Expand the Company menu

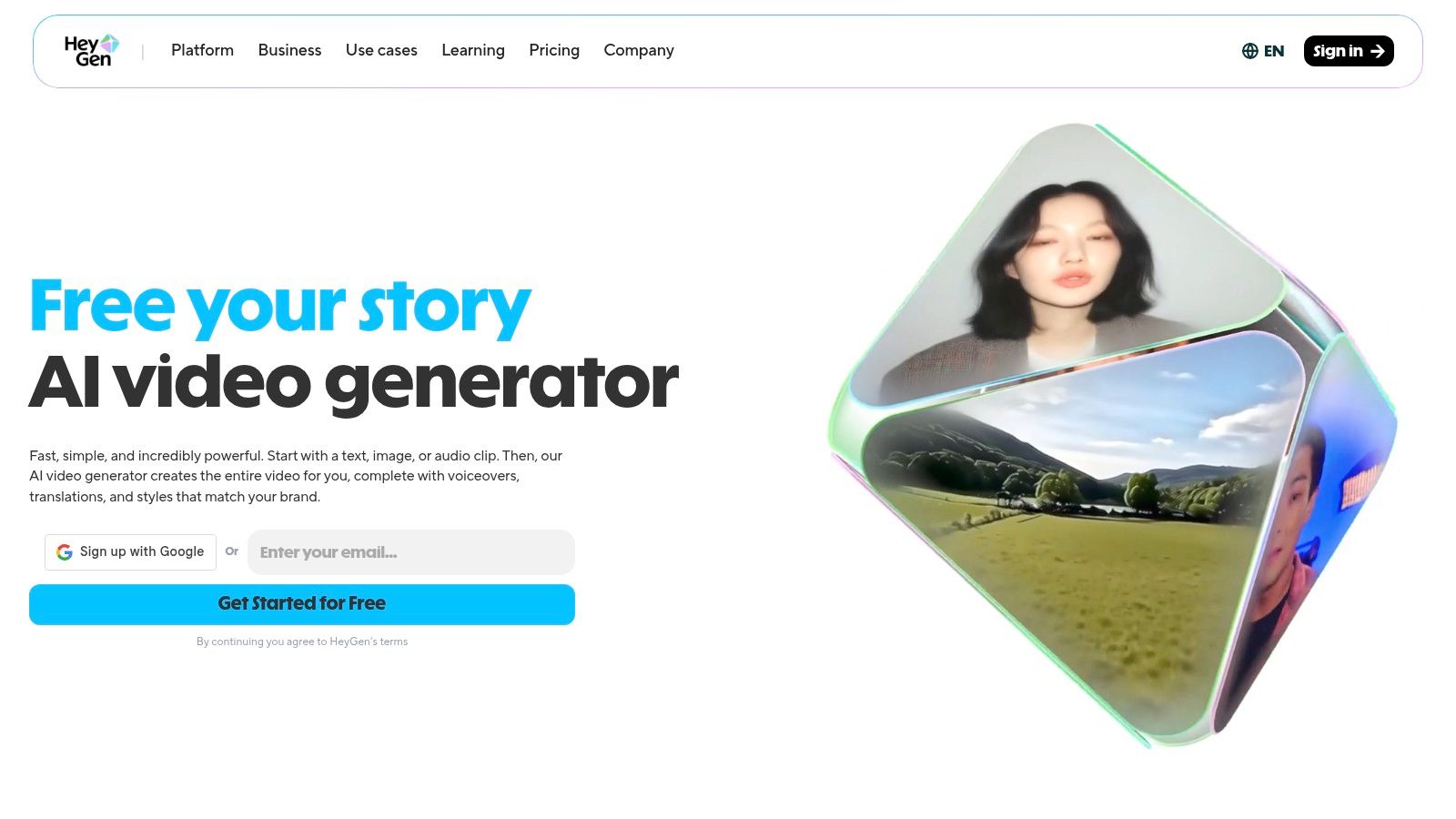pos(639,50)
